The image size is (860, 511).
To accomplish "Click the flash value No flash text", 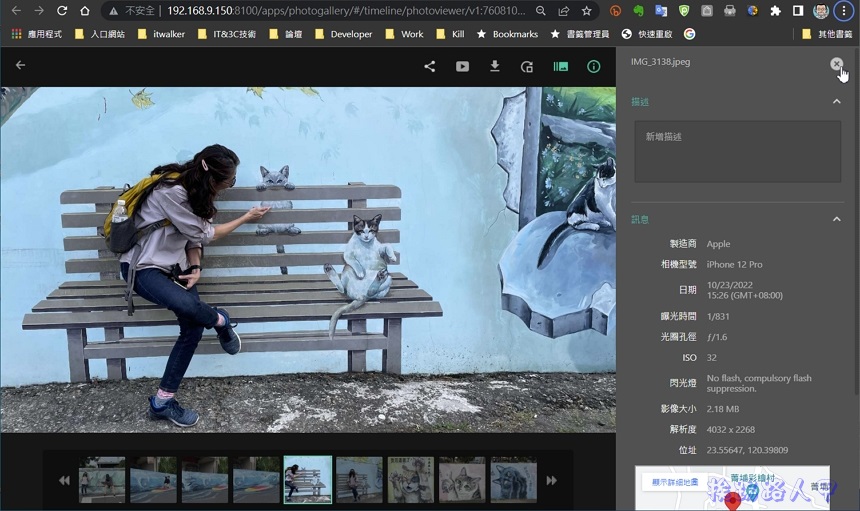I will tap(759, 383).
